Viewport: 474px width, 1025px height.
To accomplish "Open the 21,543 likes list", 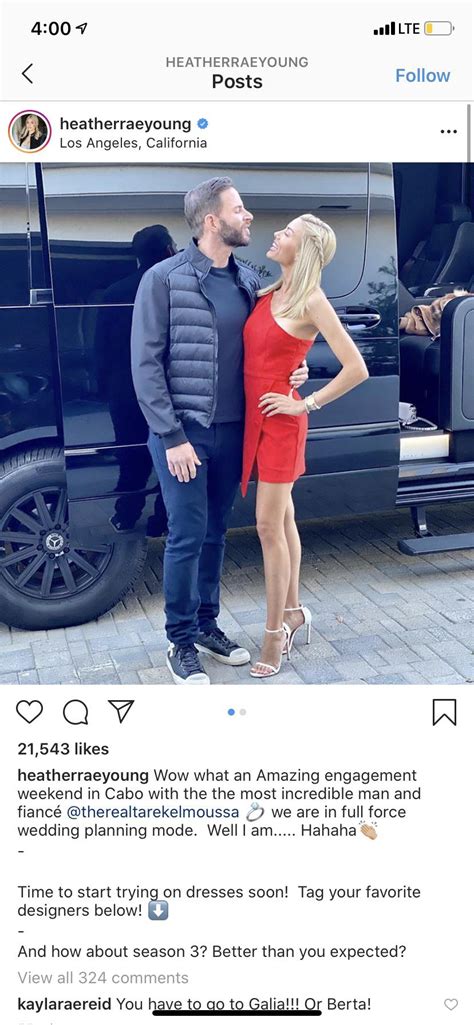I will [63, 749].
